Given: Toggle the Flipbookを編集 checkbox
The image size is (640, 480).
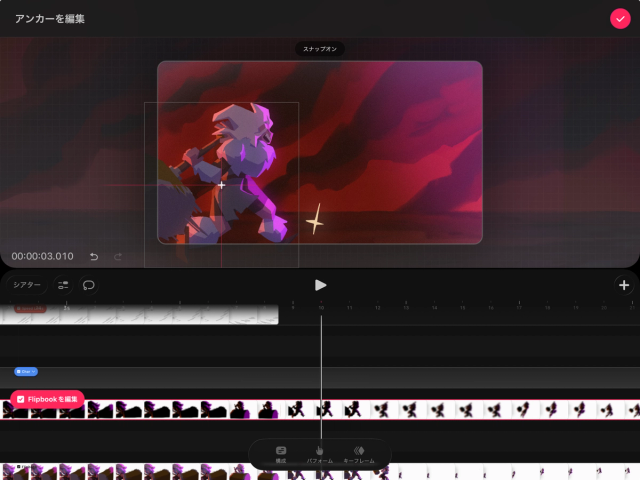Looking at the screenshot, I should click(x=21, y=399).
